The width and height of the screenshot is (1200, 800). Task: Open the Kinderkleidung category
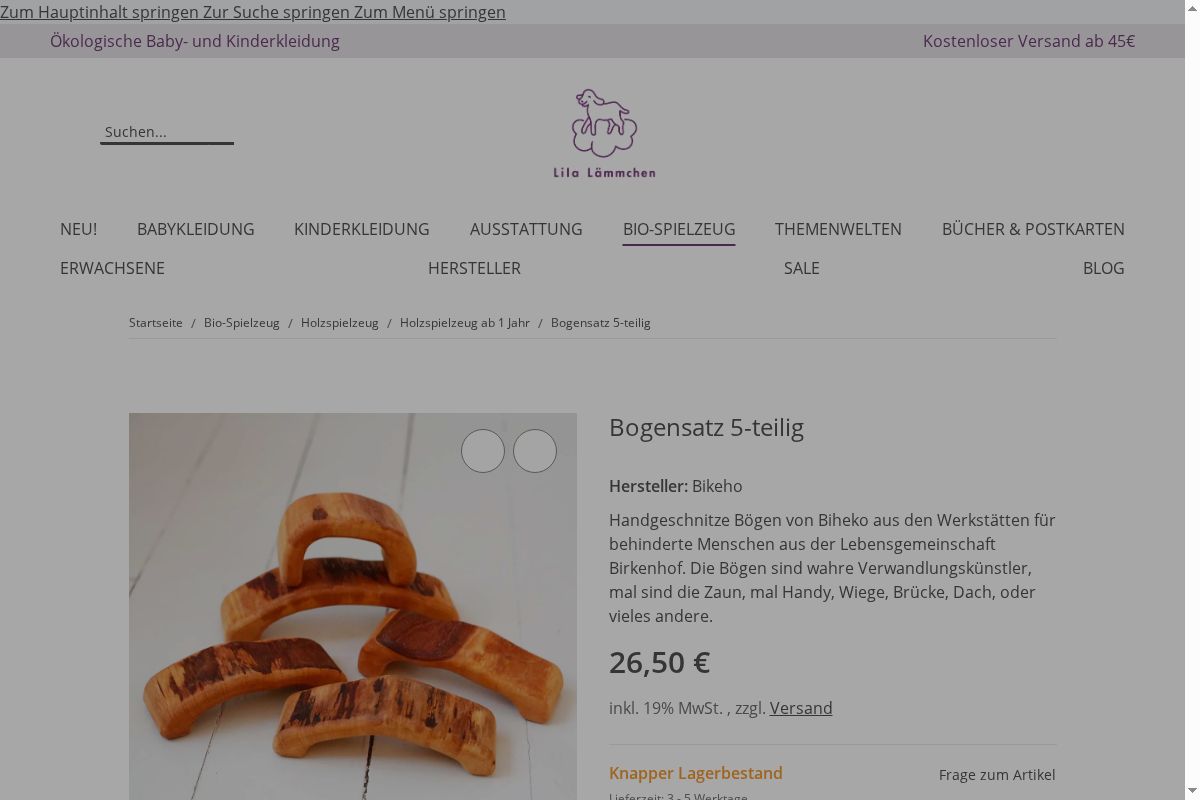[x=362, y=229]
